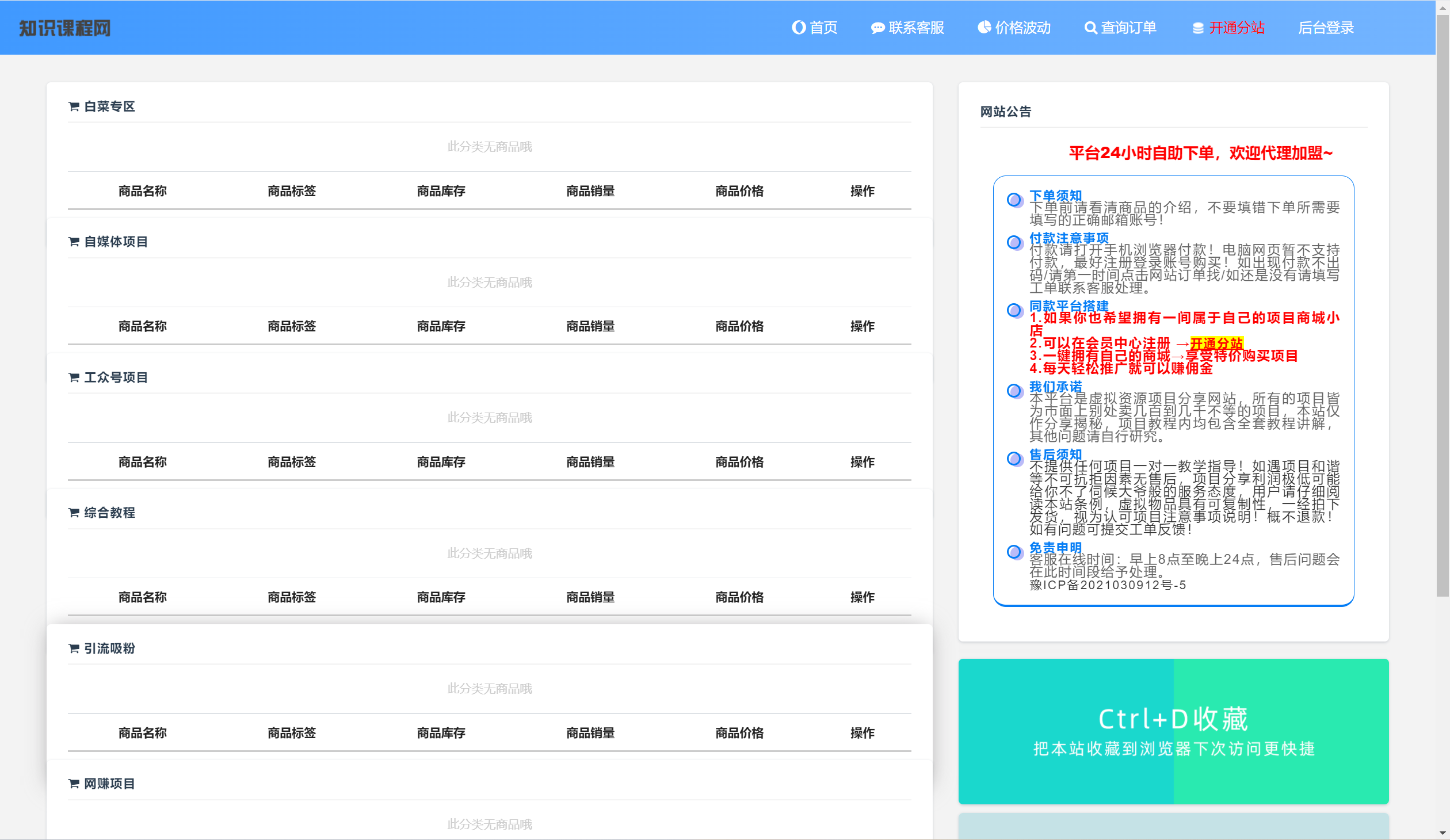
Task: Click the cart icon next to 工众号项目
Action: tap(74, 377)
